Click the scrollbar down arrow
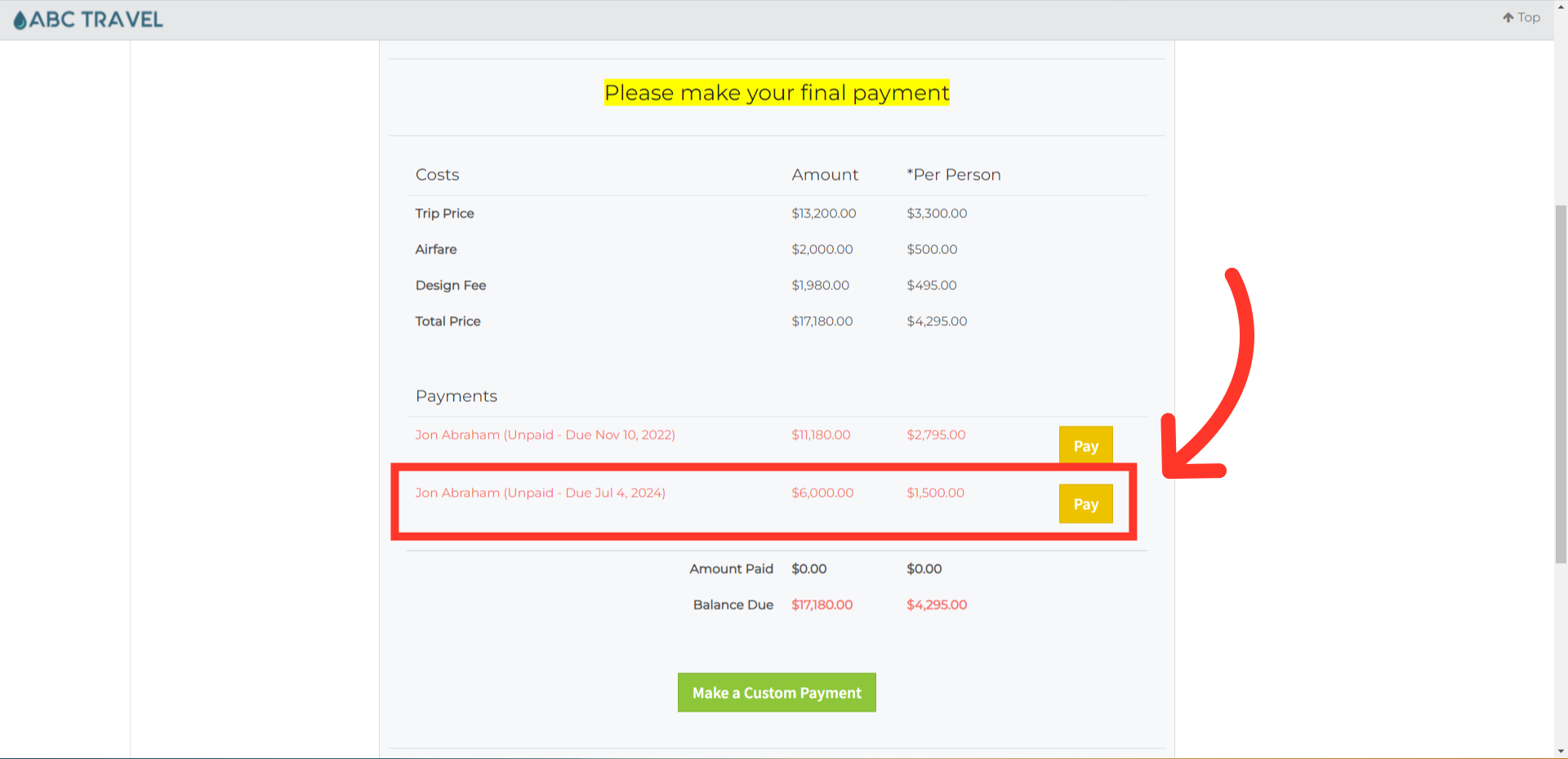The height and width of the screenshot is (759, 1568). point(1561,752)
